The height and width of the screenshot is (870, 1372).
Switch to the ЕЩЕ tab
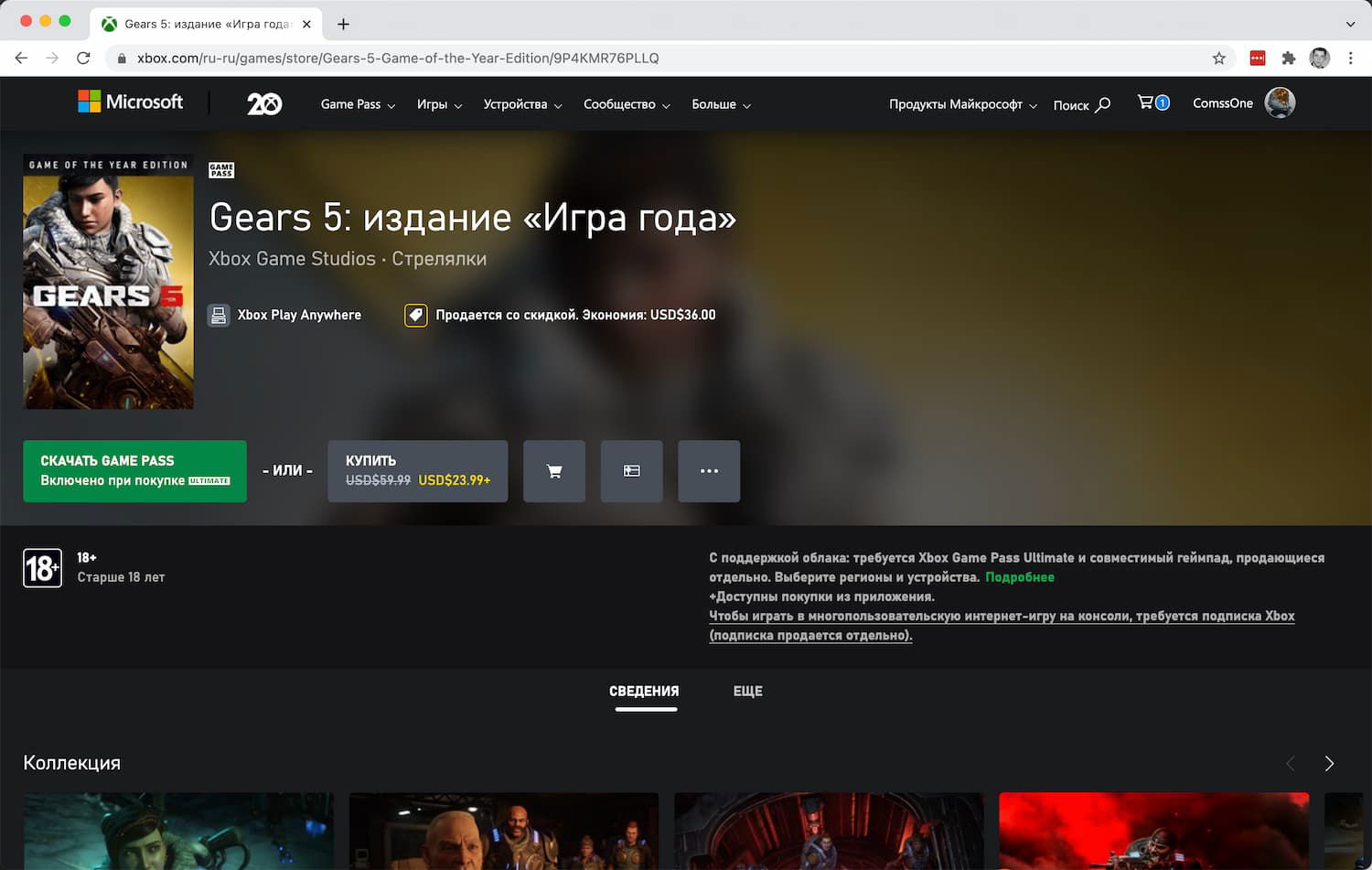tap(747, 692)
